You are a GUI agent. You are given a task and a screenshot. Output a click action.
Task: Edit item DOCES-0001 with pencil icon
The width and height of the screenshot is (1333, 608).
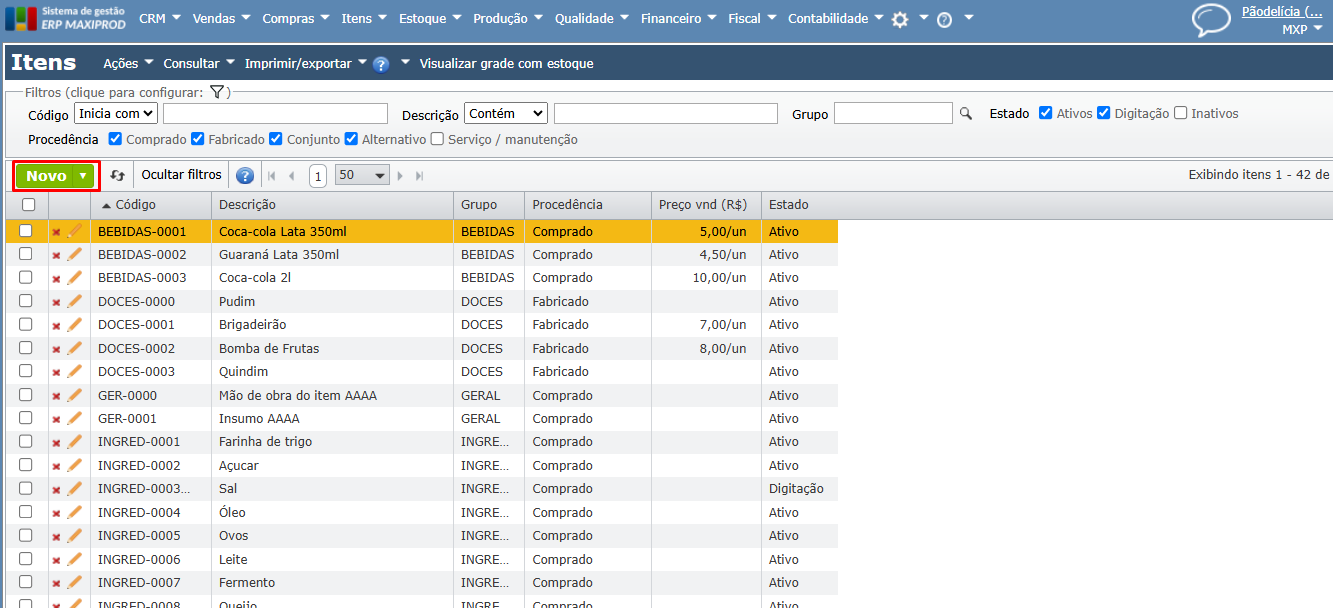click(74, 325)
